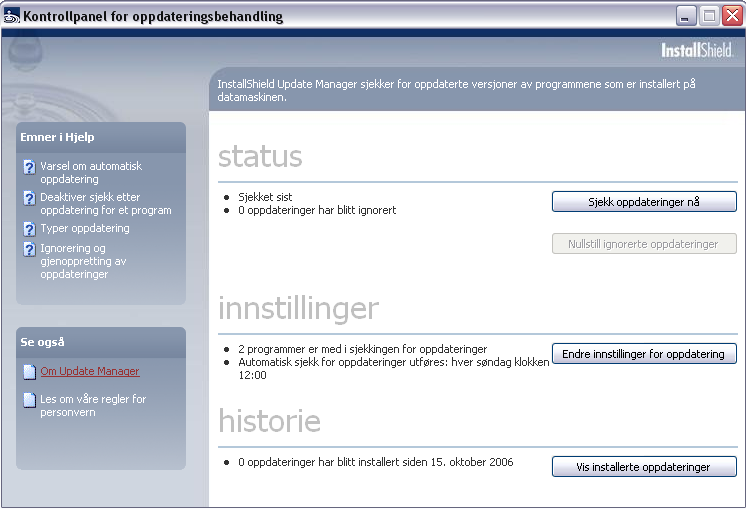Open Ignorering og gjenoppretting av oppdateringer topic
The height and width of the screenshot is (509, 746).
point(83,261)
